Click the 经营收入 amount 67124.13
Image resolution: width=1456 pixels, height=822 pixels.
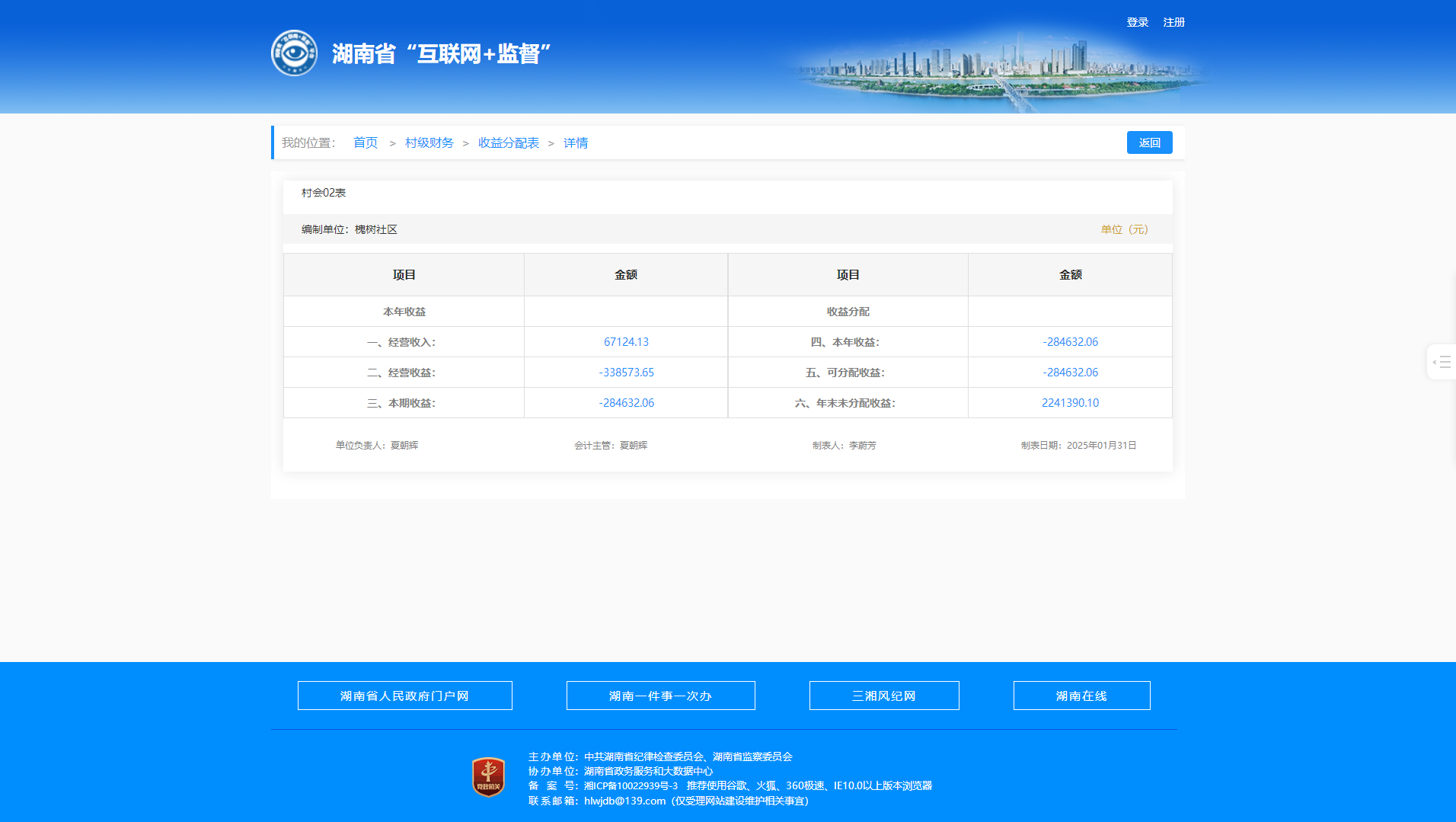click(626, 342)
